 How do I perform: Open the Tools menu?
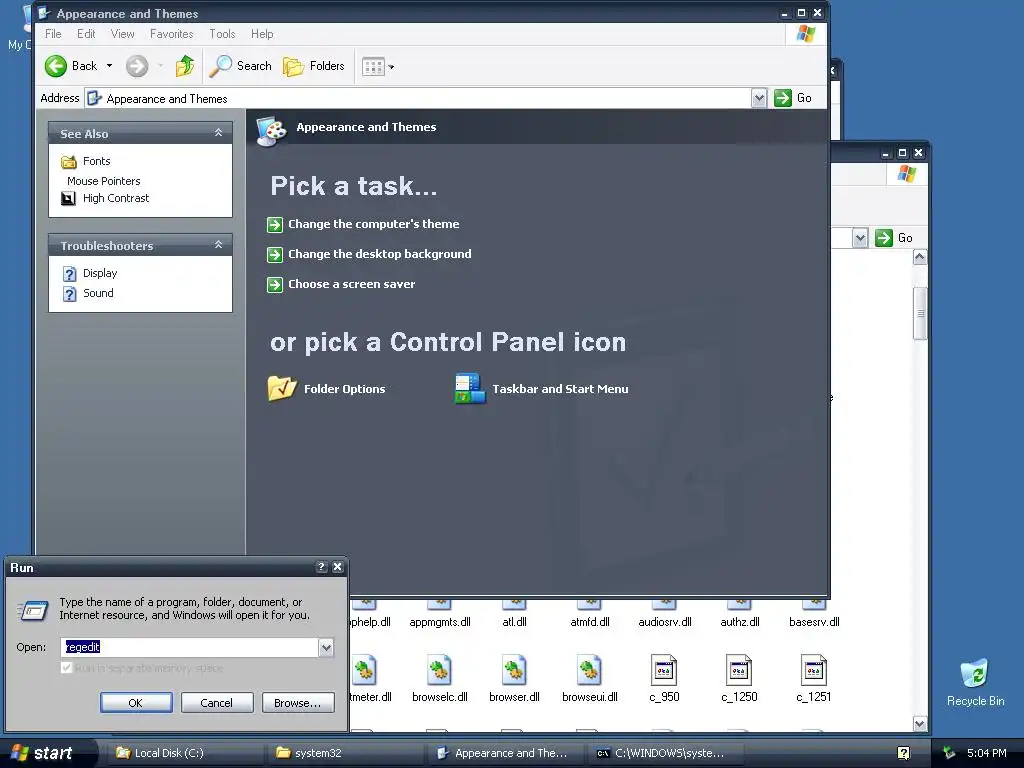click(x=222, y=34)
